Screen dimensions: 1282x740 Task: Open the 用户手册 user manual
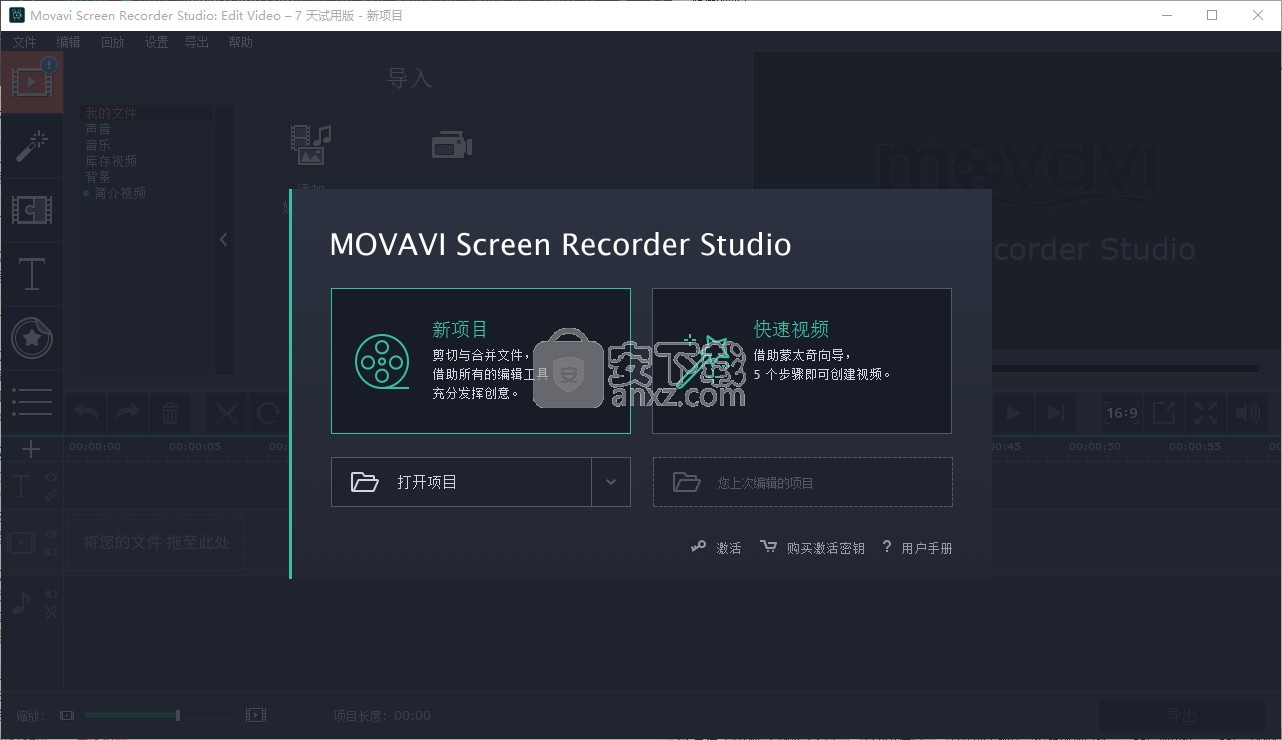(927, 548)
